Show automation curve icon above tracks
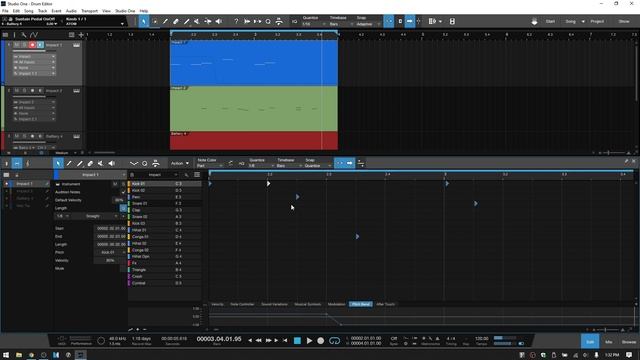 click(x=34, y=35)
